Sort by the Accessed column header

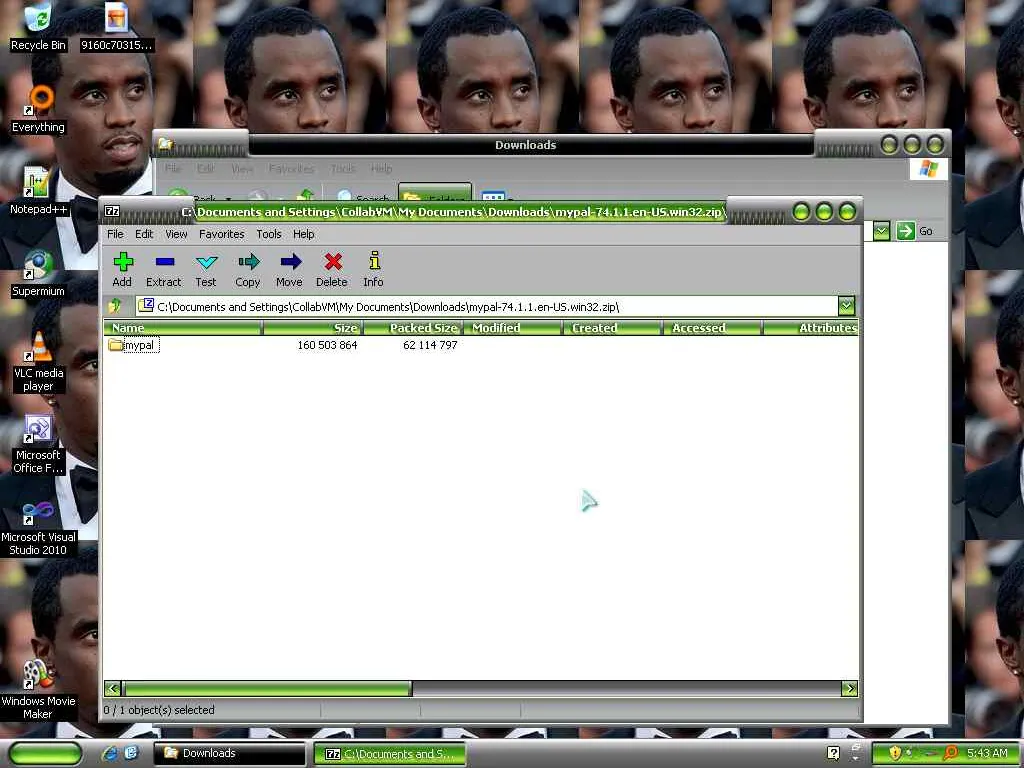click(712, 328)
